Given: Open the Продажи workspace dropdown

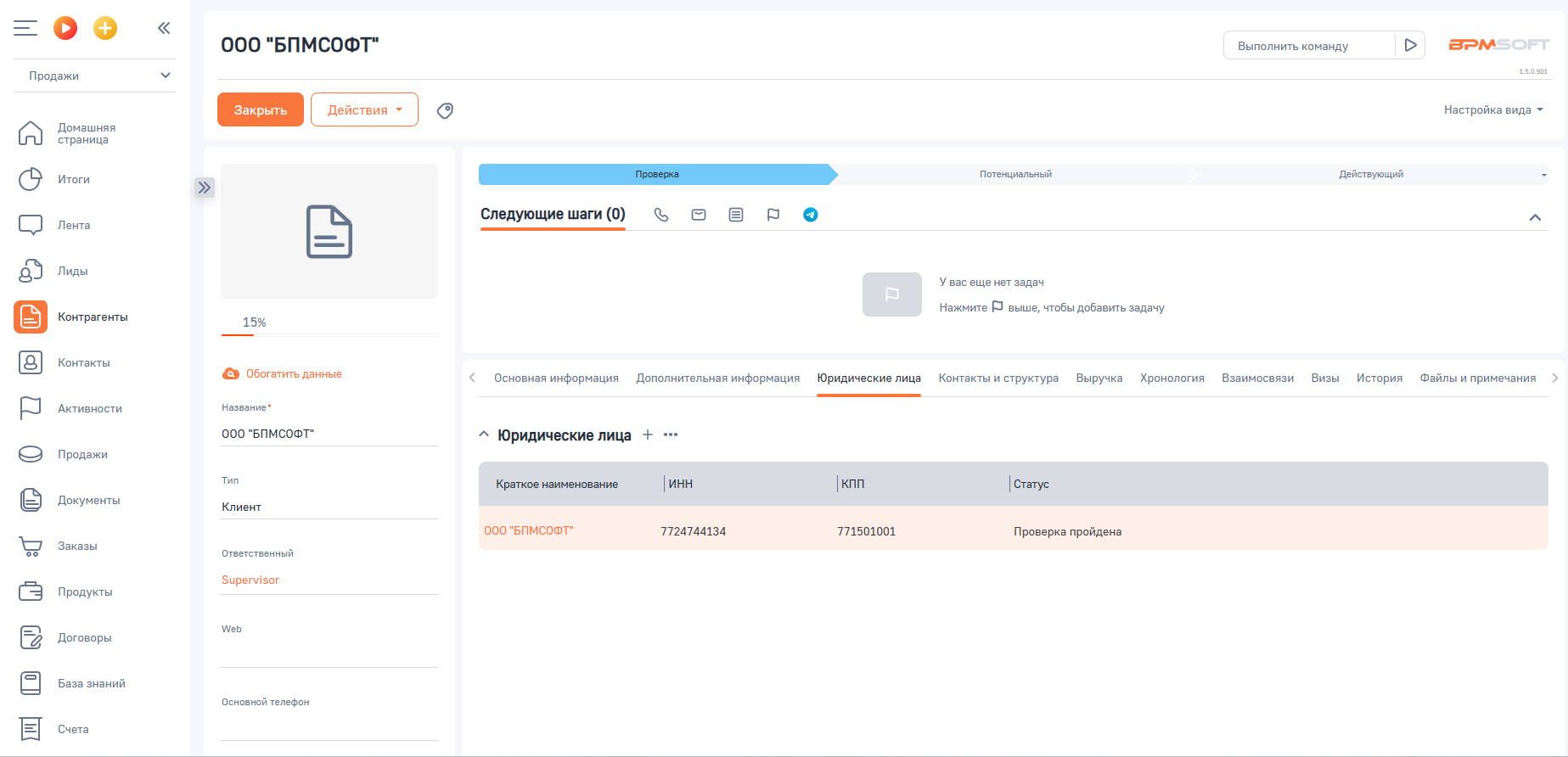Looking at the screenshot, I should 95,76.
